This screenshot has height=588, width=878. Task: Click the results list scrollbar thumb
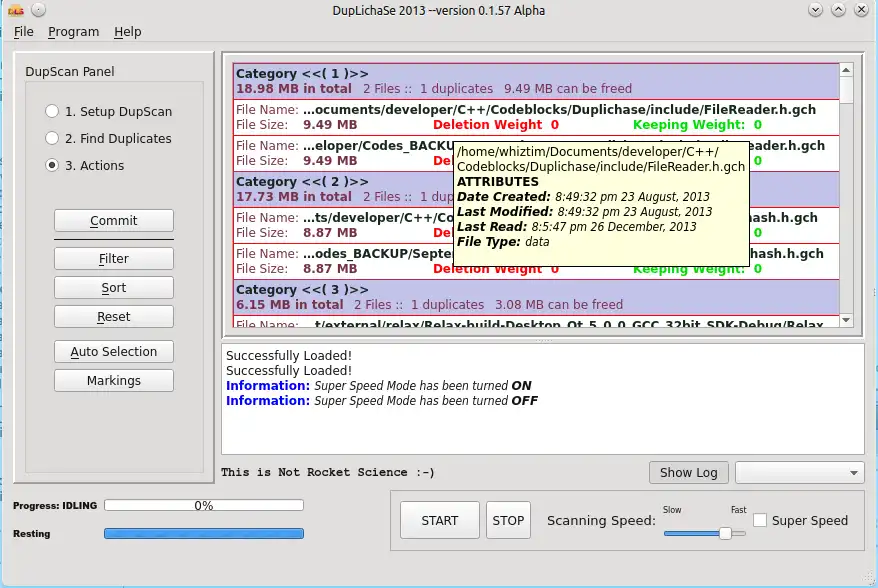[x=846, y=91]
